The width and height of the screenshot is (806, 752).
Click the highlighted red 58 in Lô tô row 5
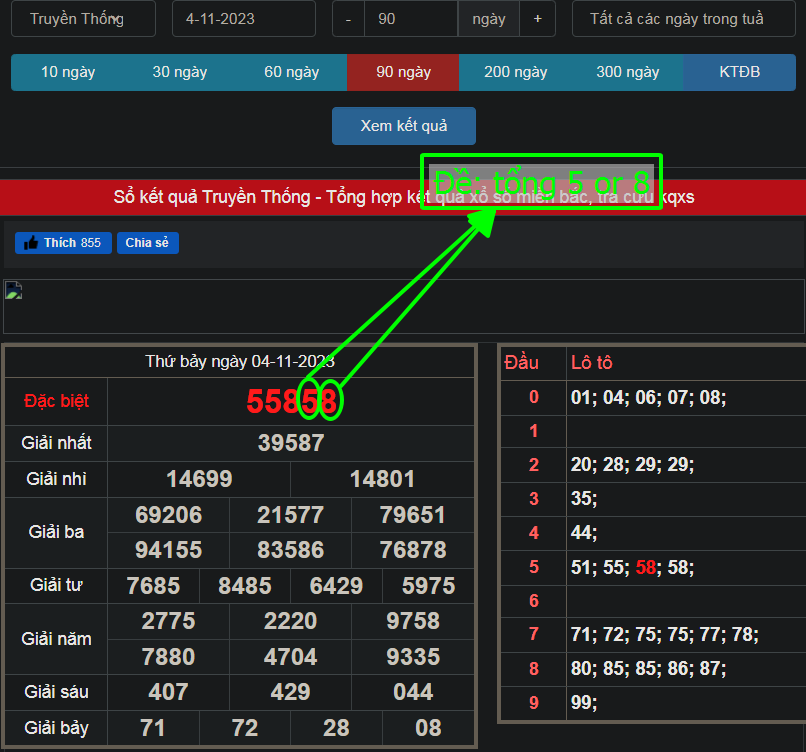[645, 567]
